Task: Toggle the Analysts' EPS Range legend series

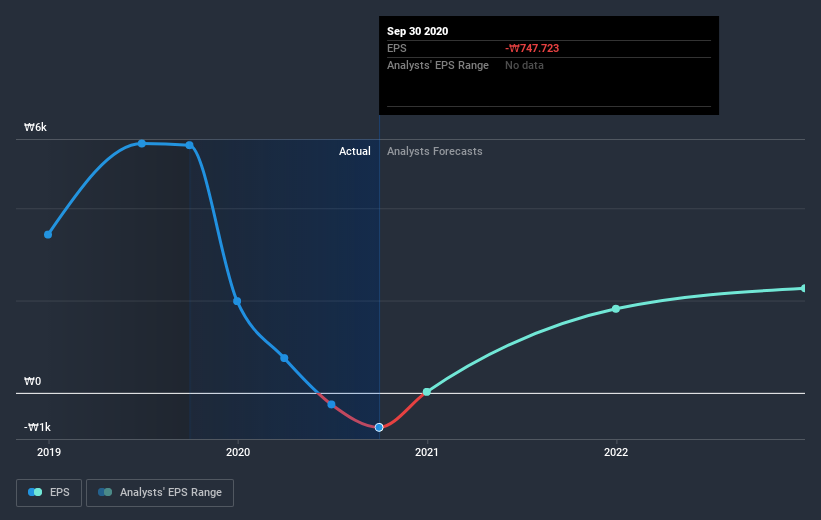Action: [x=160, y=492]
